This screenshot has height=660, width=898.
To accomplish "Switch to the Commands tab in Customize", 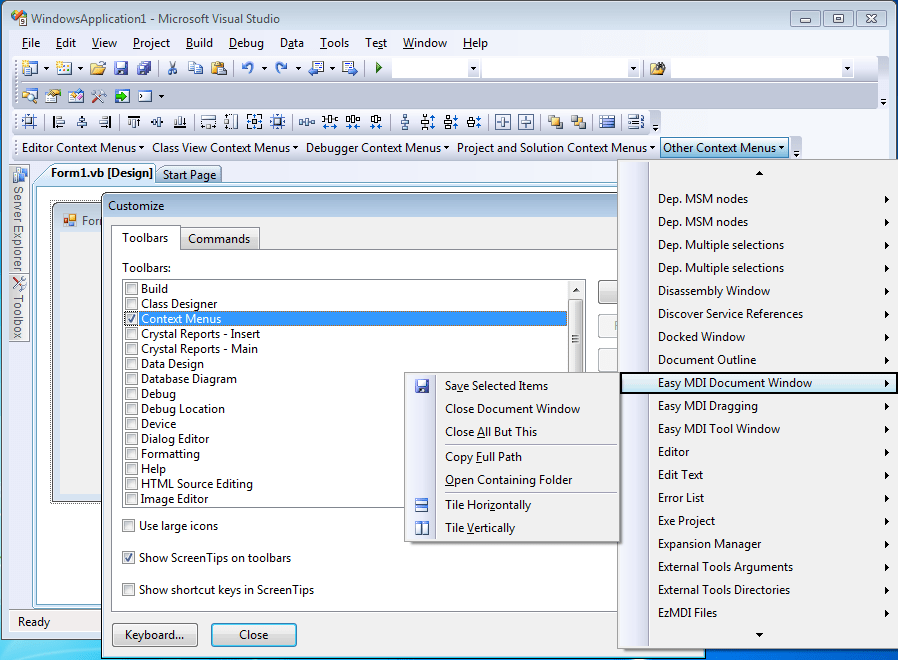I will 219,238.
